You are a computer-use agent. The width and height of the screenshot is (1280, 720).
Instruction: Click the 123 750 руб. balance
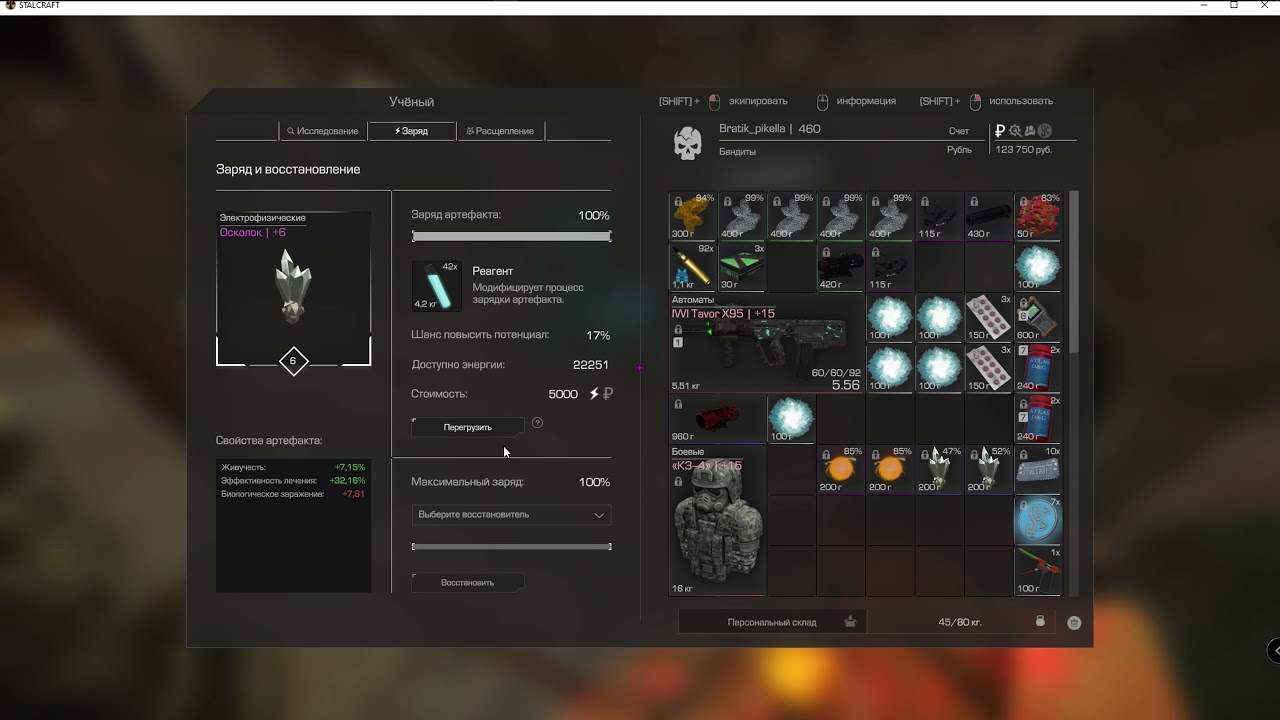coord(1024,150)
